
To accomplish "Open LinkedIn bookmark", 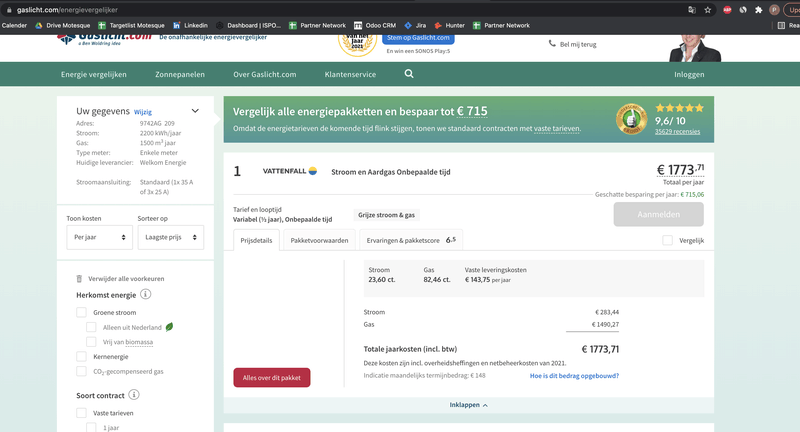I will pyautogui.click(x=190, y=26).
